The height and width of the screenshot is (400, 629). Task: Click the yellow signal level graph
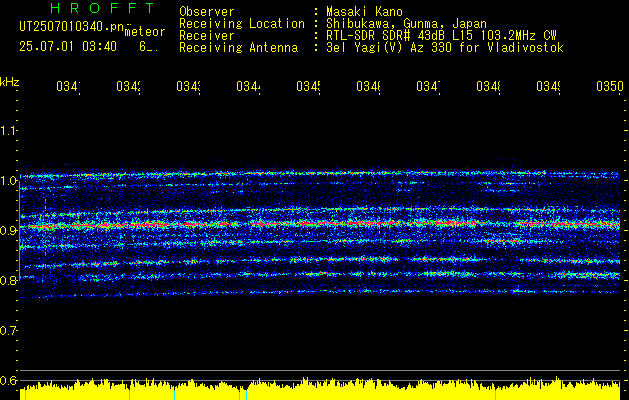(320, 389)
